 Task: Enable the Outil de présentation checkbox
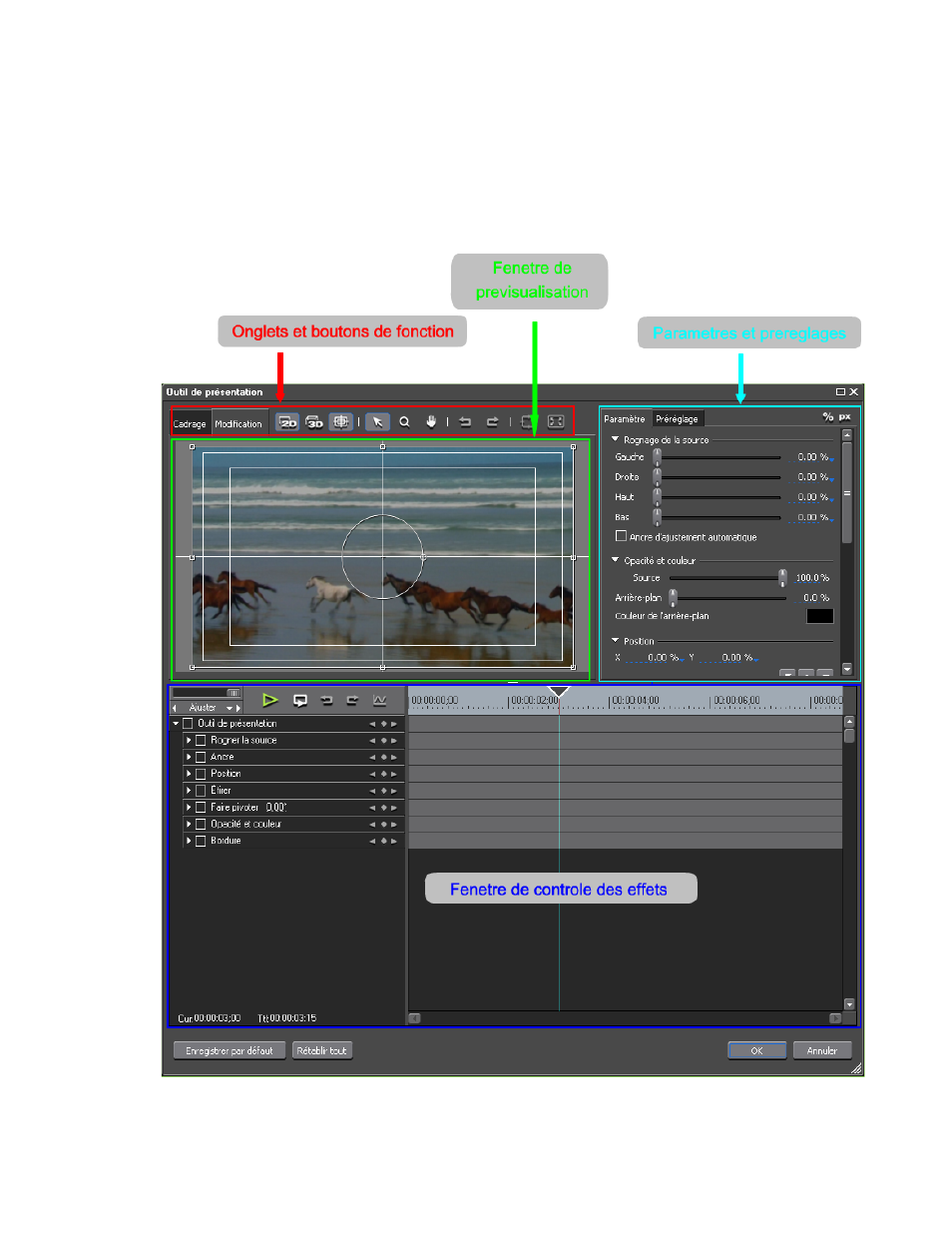point(188,724)
